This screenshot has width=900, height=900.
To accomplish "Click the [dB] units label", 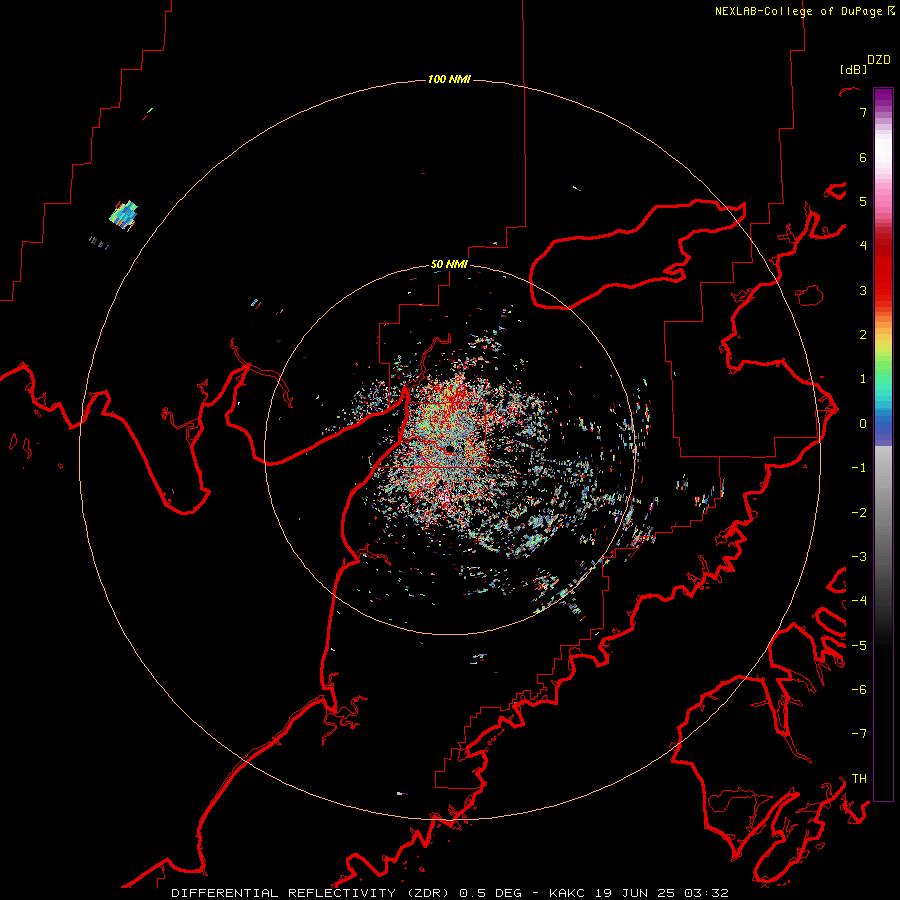I will (x=853, y=69).
